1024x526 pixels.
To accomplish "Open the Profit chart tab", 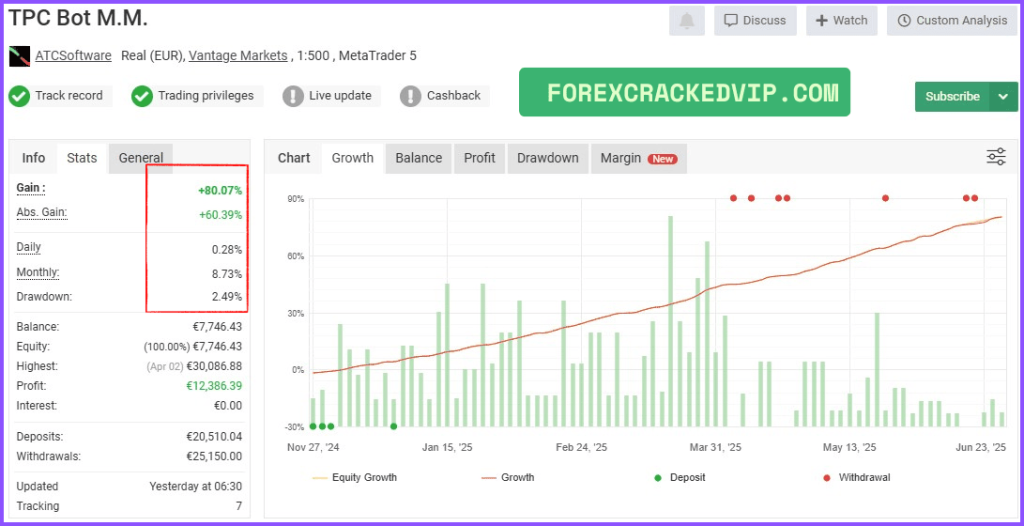I will [479, 158].
